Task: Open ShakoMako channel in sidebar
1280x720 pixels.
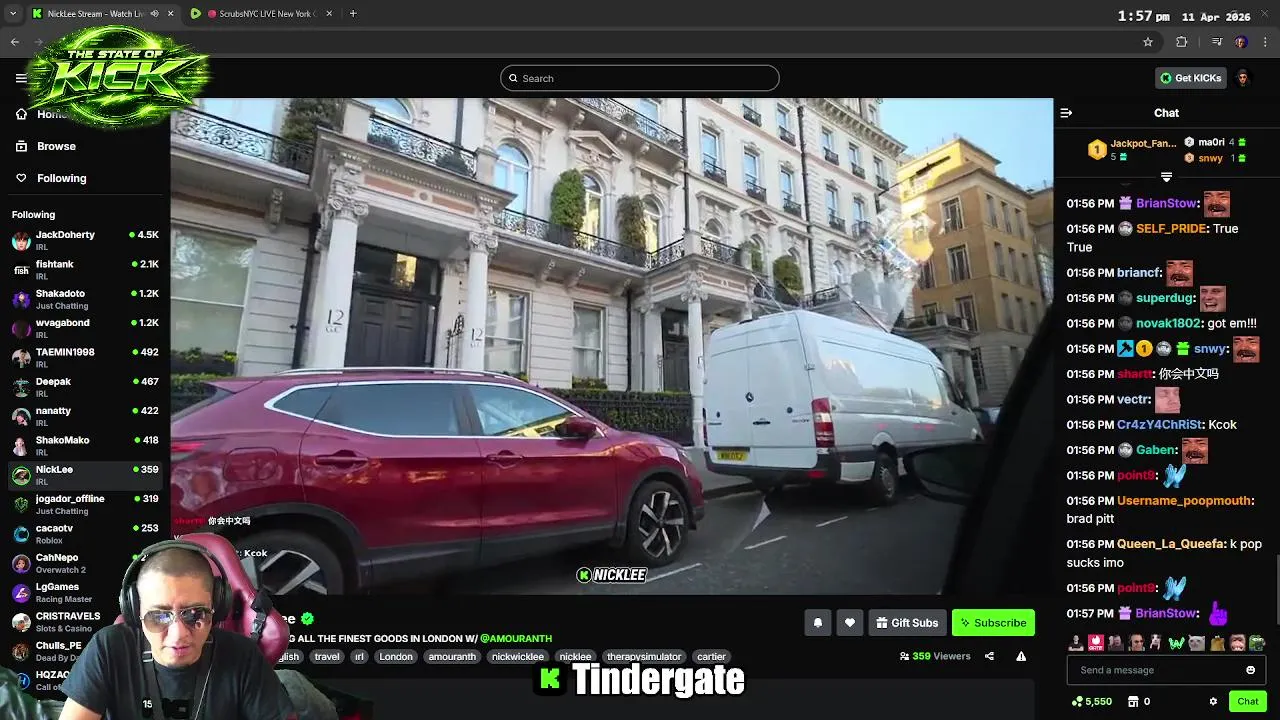Action: [85, 446]
